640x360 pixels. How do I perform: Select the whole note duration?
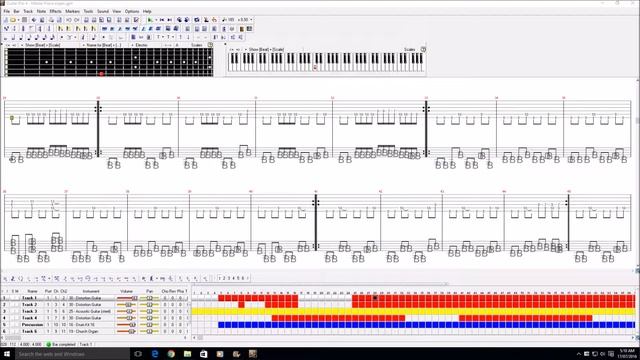(6, 38)
